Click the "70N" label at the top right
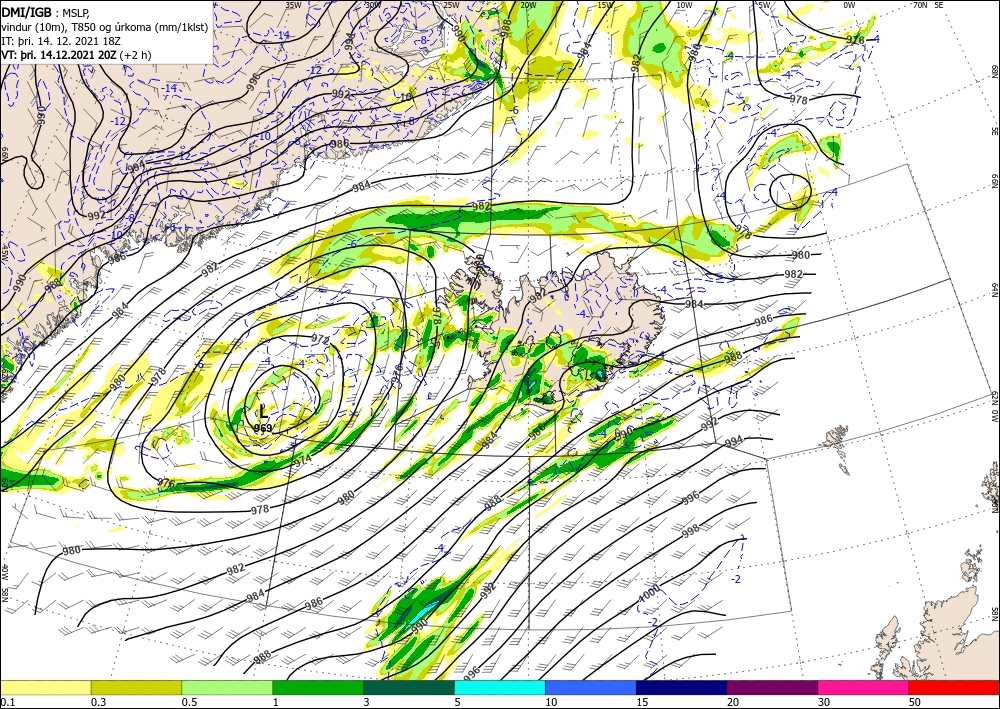1000x709 pixels. [920, 5]
